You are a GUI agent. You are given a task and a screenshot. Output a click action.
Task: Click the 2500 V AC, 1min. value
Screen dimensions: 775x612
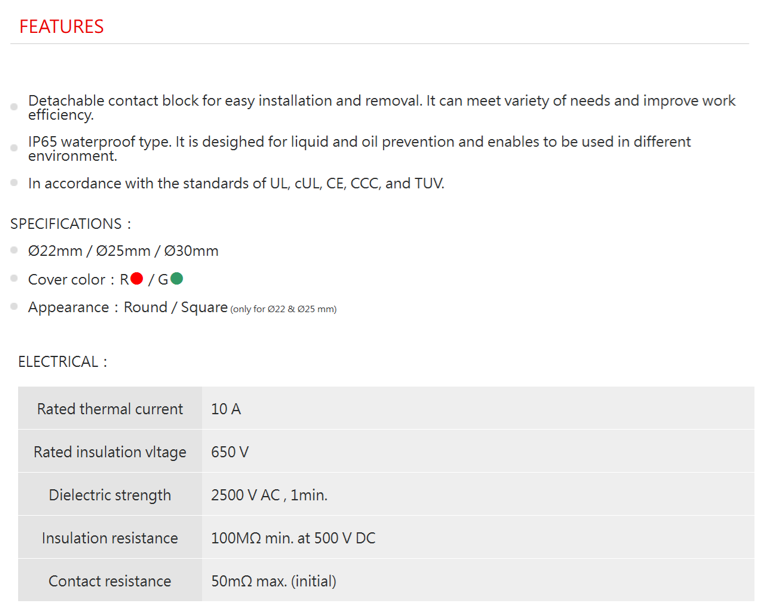coord(269,495)
